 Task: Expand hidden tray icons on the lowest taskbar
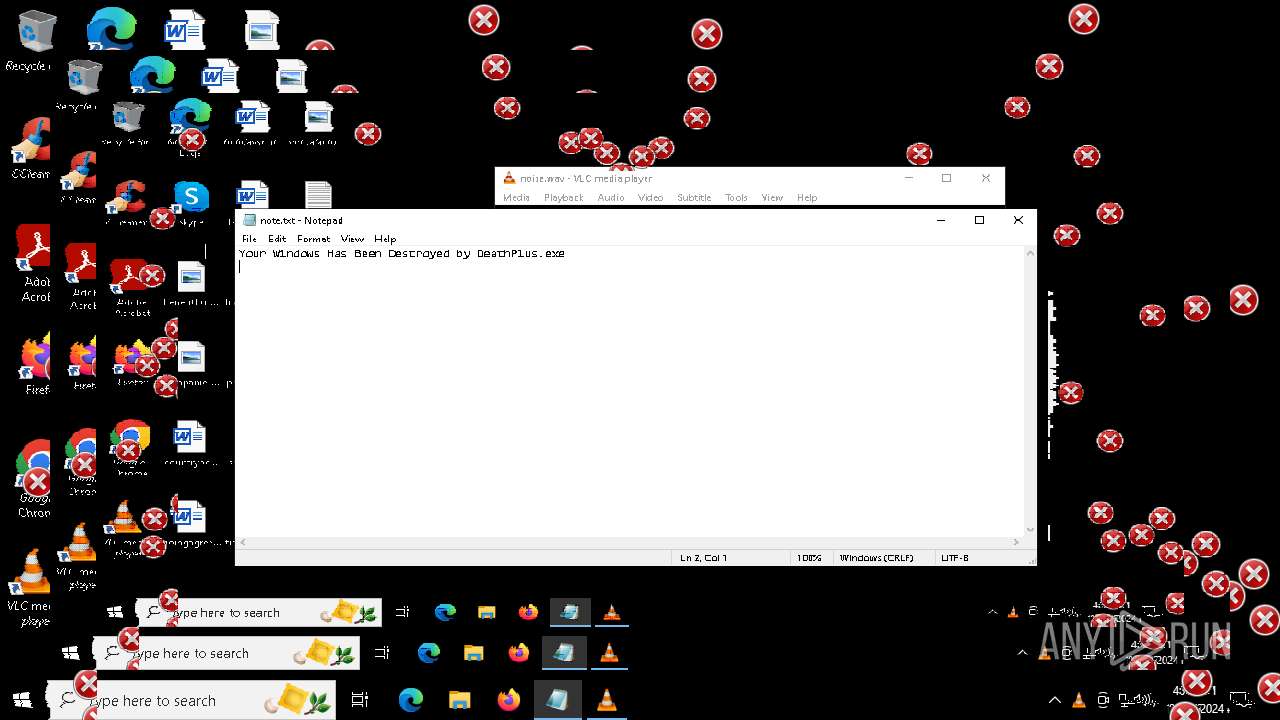tap(1055, 700)
